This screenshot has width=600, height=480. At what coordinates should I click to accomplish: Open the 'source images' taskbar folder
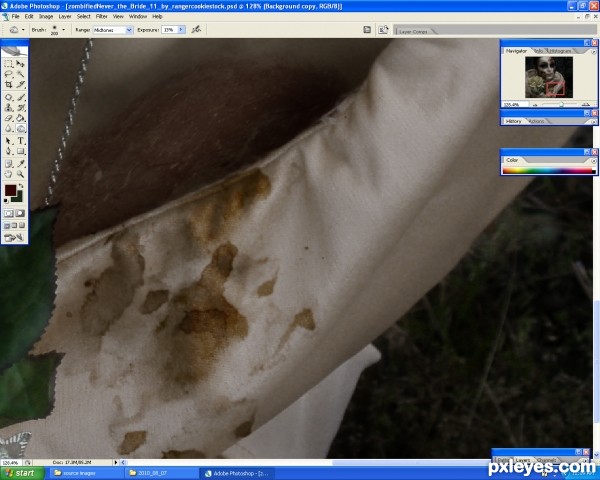click(x=86, y=473)
